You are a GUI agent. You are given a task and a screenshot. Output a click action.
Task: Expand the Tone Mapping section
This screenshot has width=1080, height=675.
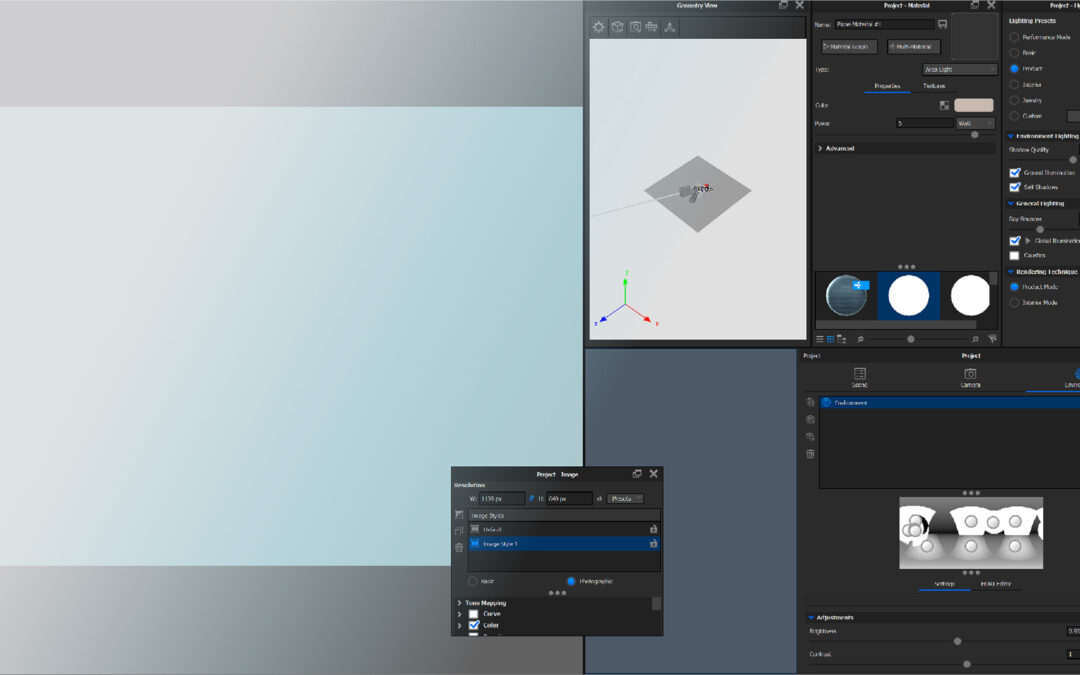pyautogui.click(x=459, y=603)
